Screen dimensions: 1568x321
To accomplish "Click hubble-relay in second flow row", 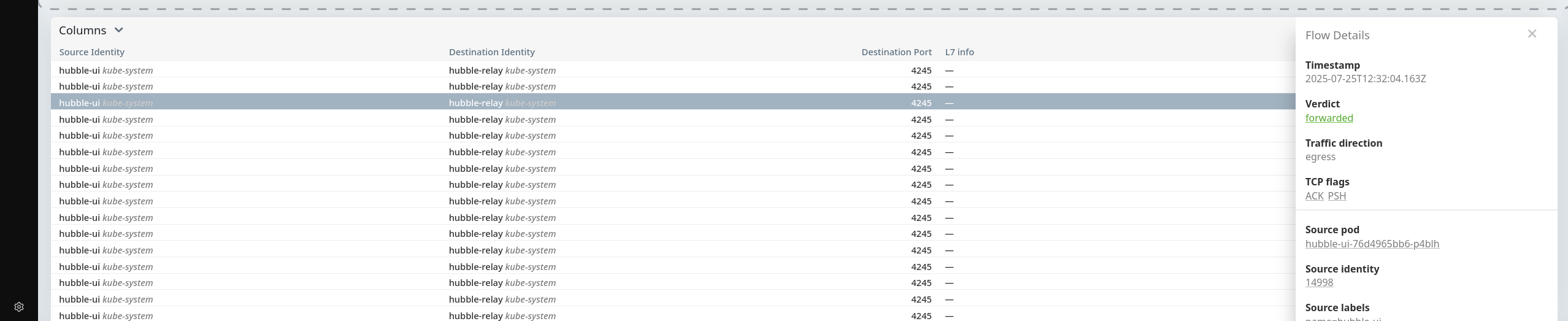I will coord(475,87).
